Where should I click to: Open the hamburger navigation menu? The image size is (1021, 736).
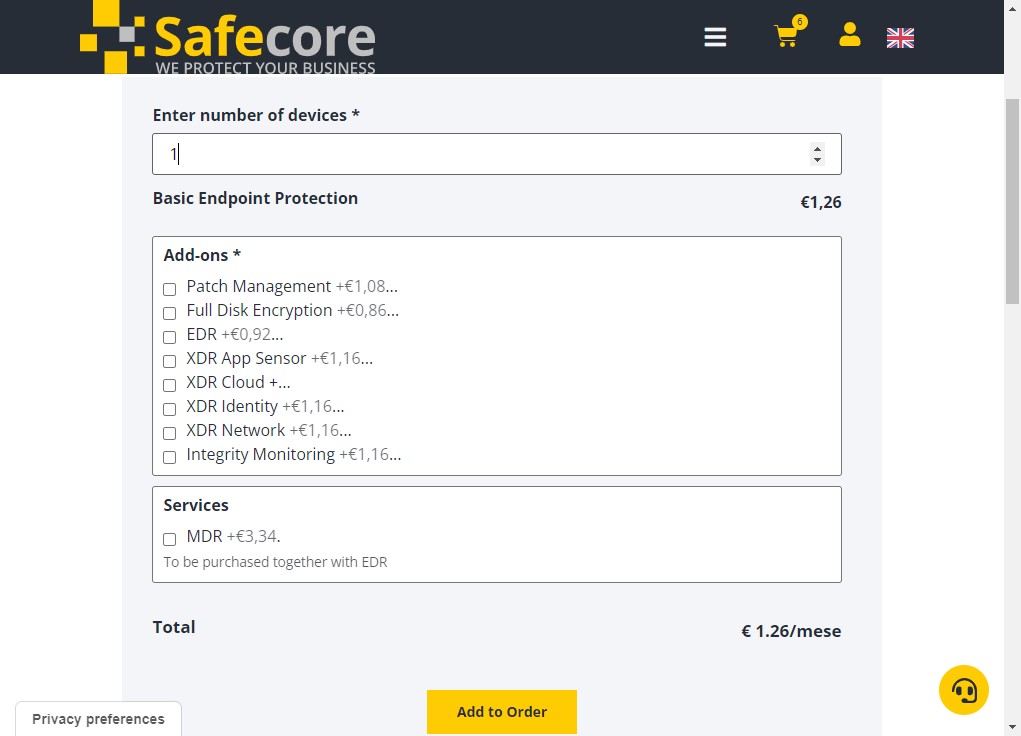pos(715,37)
